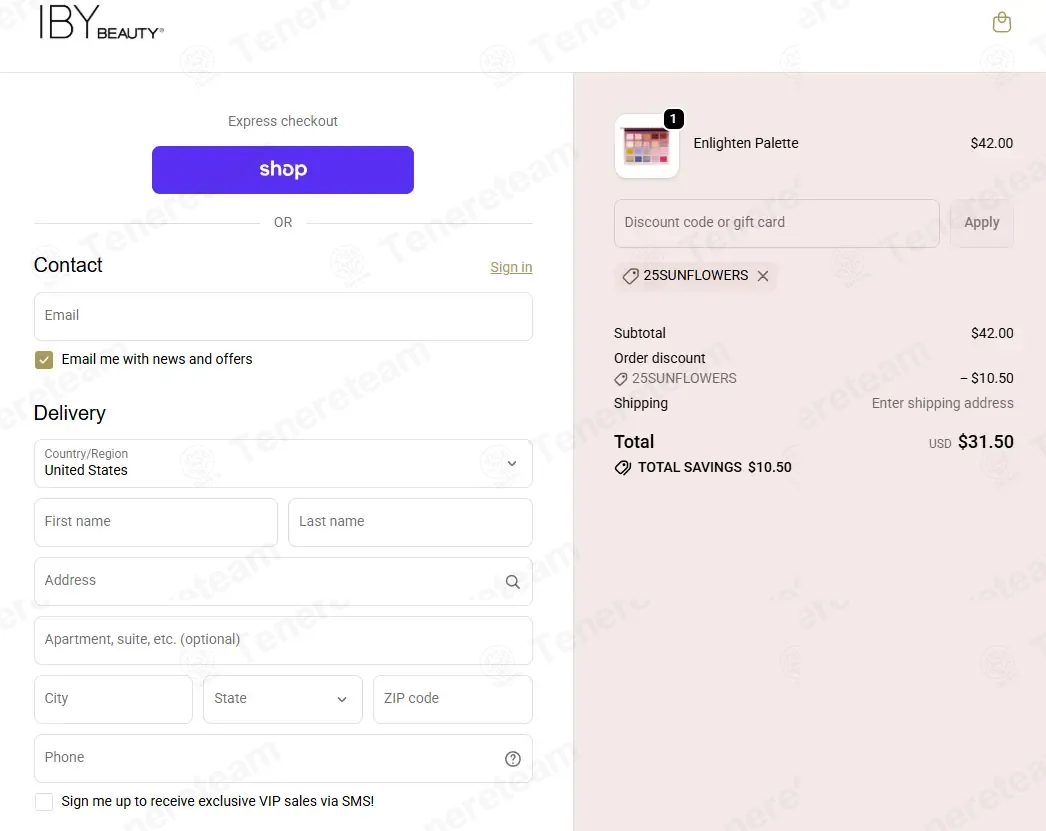Open the shopping bag cart icon

tap(1001, 23)
